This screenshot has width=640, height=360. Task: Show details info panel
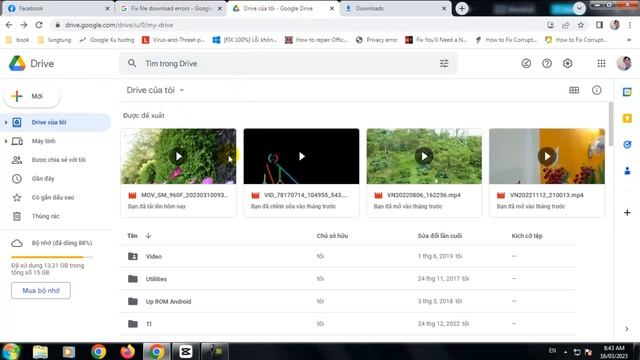pos(596,90)
